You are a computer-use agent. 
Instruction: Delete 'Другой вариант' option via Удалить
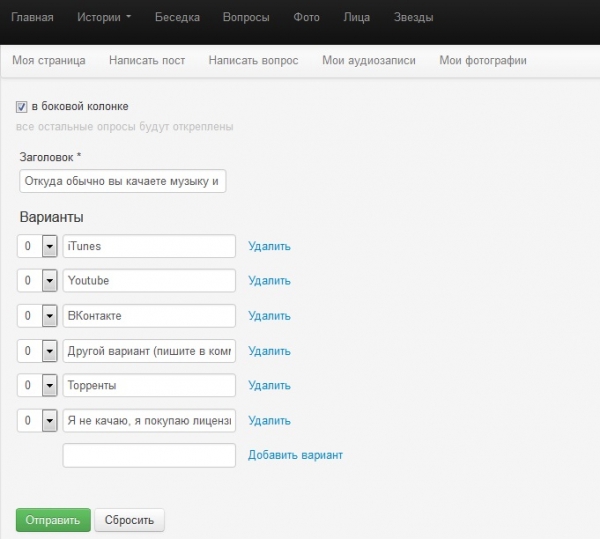(x=269, y=351)
